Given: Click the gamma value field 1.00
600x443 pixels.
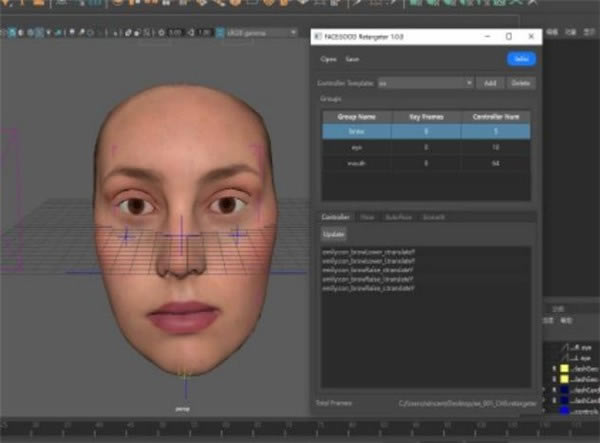Looking at the screenshot, I should pyautogui.click(x=205, y=33).
